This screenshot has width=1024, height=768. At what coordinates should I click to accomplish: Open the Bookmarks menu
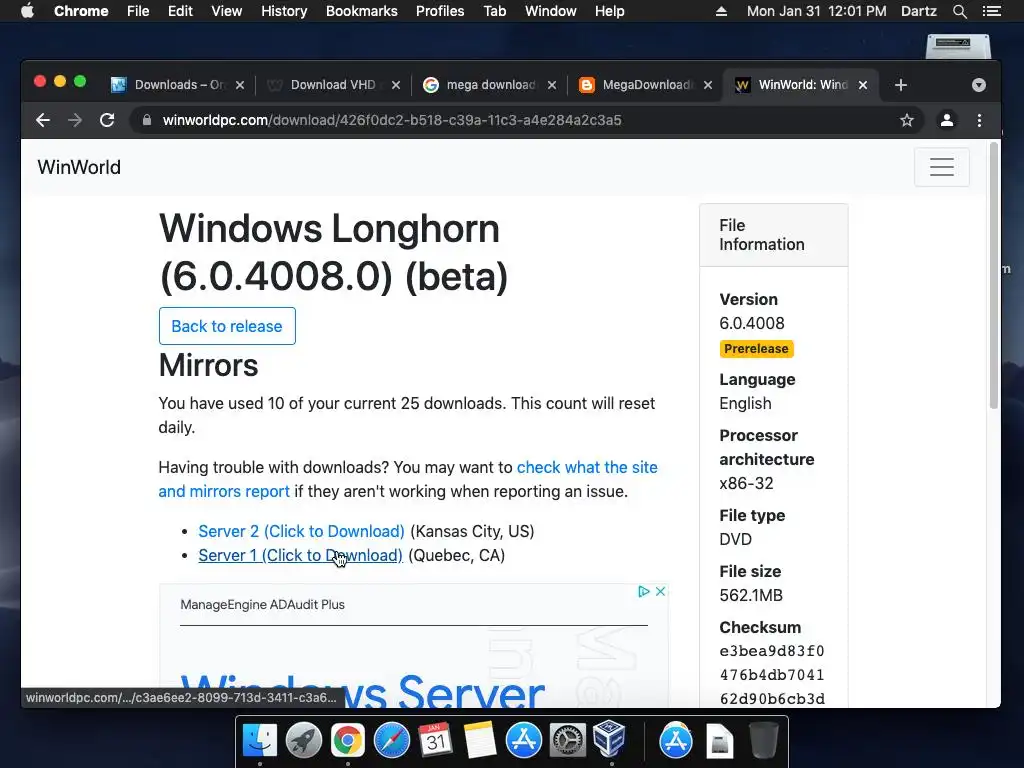pyautogui.click(x=362, y=11)
